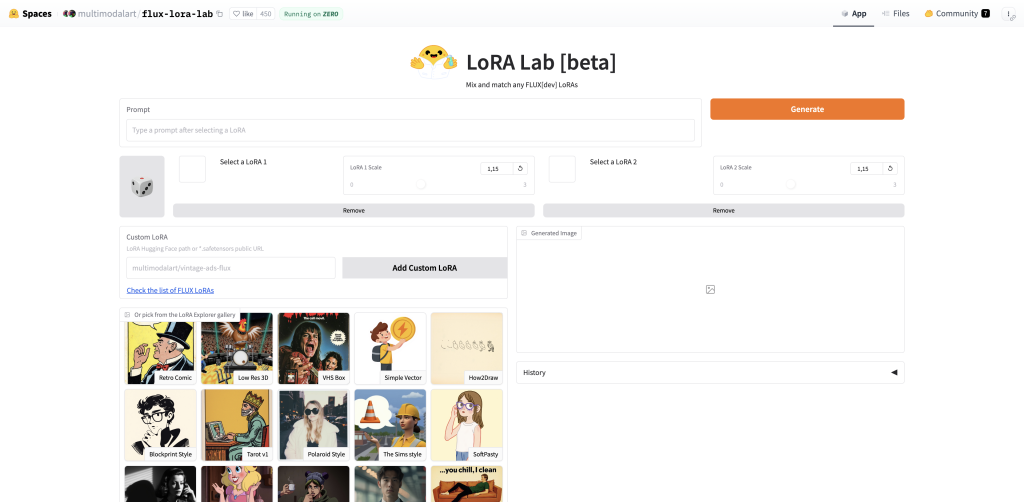Remove the selected LoRA 2
The width and height of the screenshot is (1024, 502).
coord(724,210)
